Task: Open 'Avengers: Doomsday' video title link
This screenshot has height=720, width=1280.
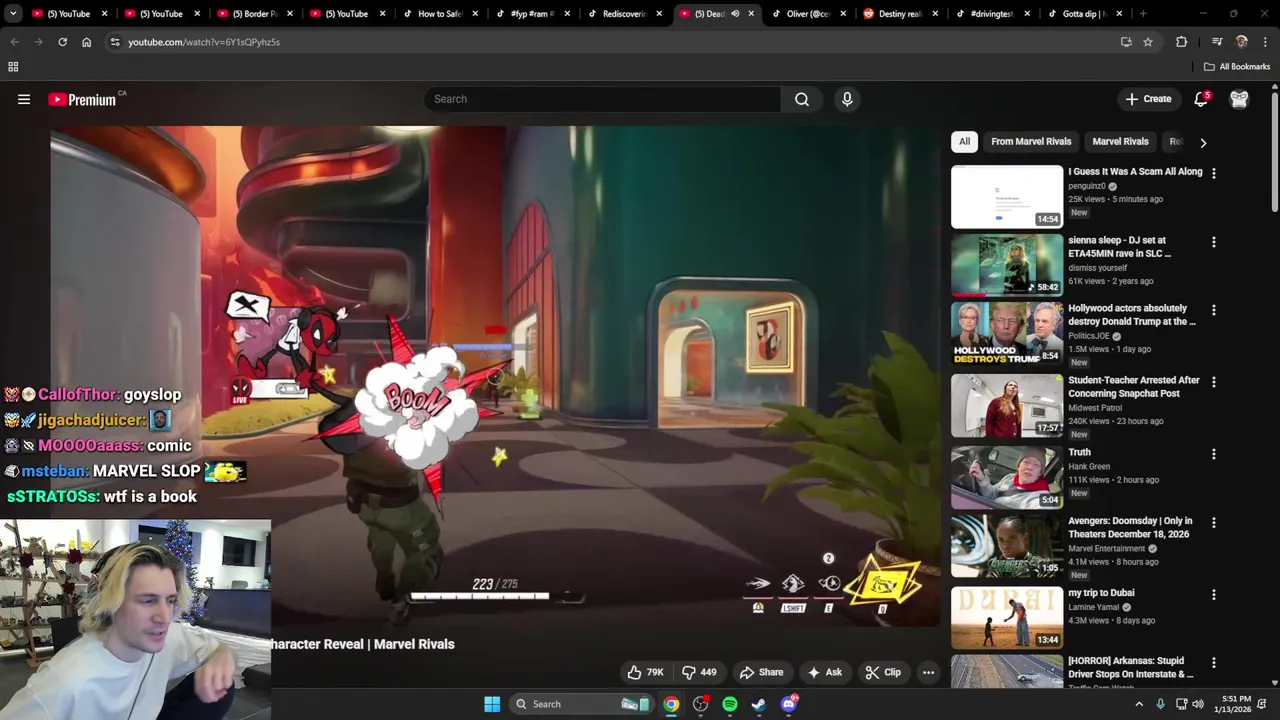Action: click(x=1129, y=527)
